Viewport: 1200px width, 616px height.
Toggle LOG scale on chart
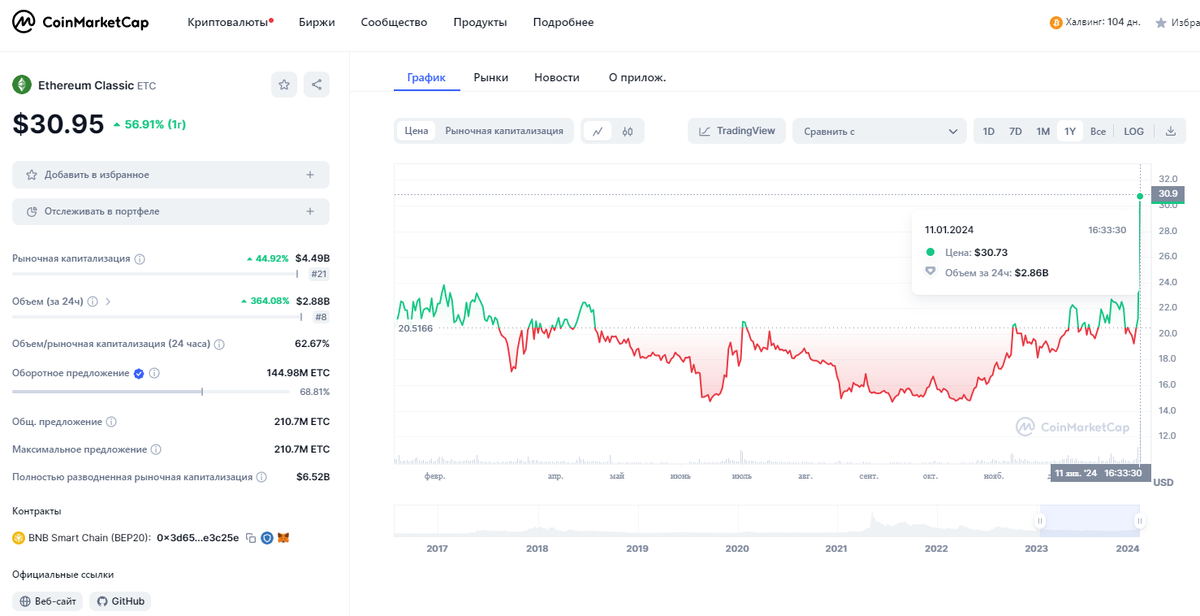[x=1134, y=131]
